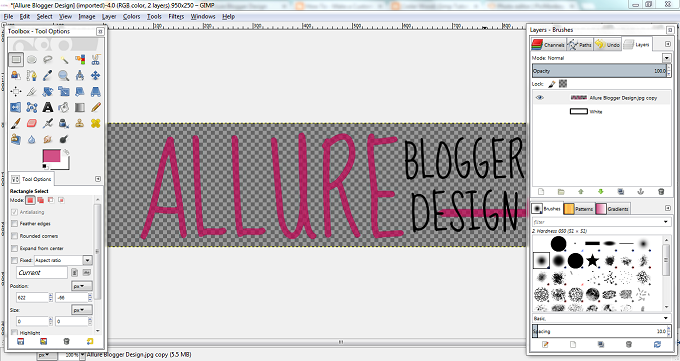Screen dimensions: 680x361
Task: Switch to the Channels tab
Action: 548,44
